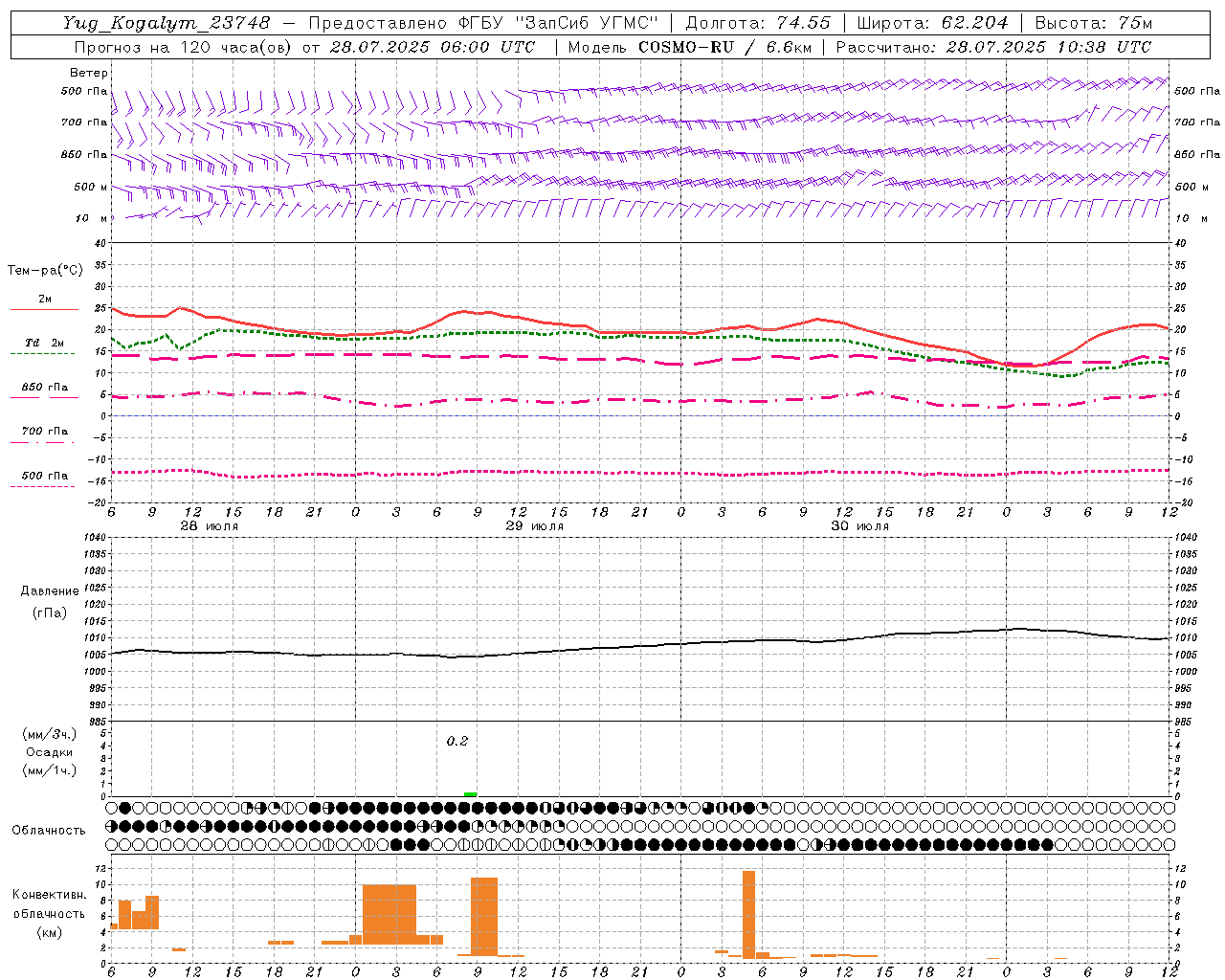
Task: Click the Тем-ра(°C) axis title
Action: [45, 271]
